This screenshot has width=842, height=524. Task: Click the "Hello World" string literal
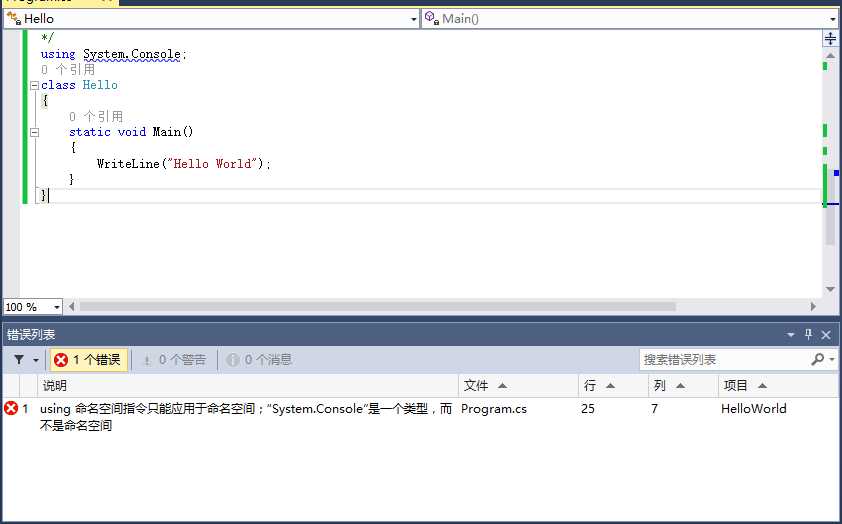(x=212, y=163)
